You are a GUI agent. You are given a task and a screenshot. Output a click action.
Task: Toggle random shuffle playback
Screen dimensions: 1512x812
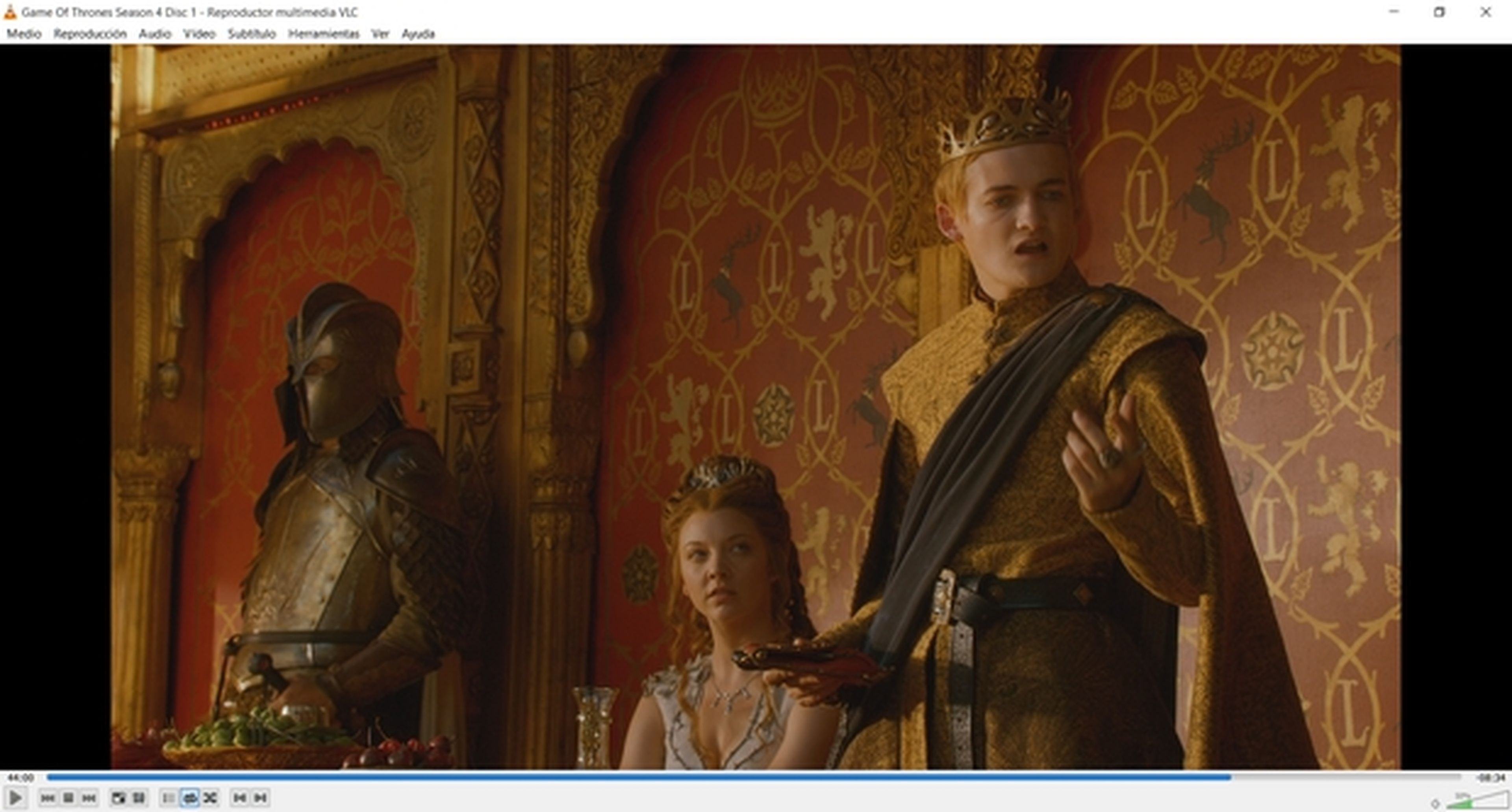click(x=210, y=798)
